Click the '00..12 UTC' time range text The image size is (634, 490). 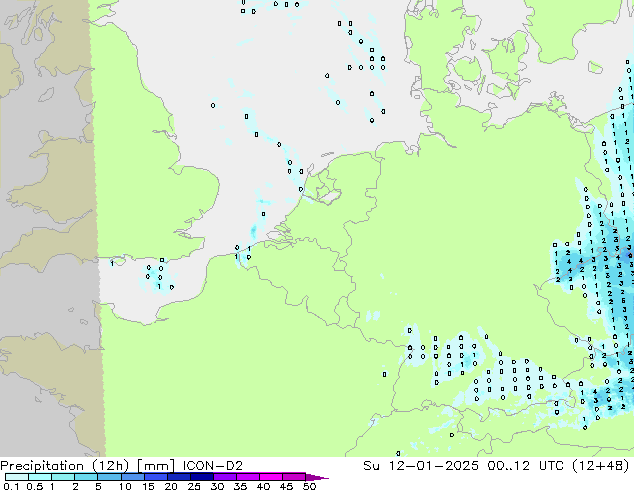pos(525,466)
